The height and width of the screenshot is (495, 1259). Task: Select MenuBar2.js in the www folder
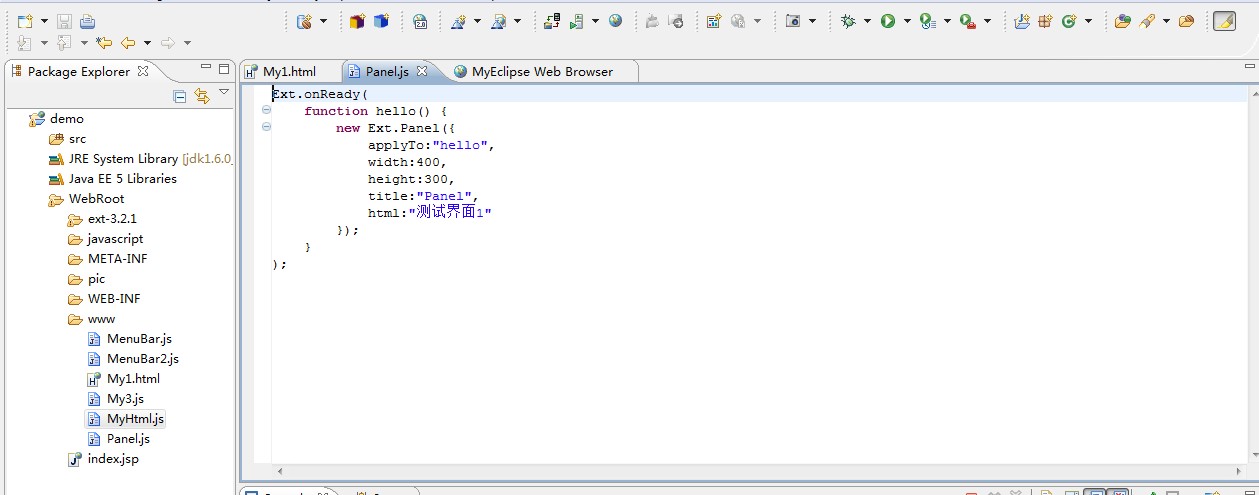coord(142,359)
